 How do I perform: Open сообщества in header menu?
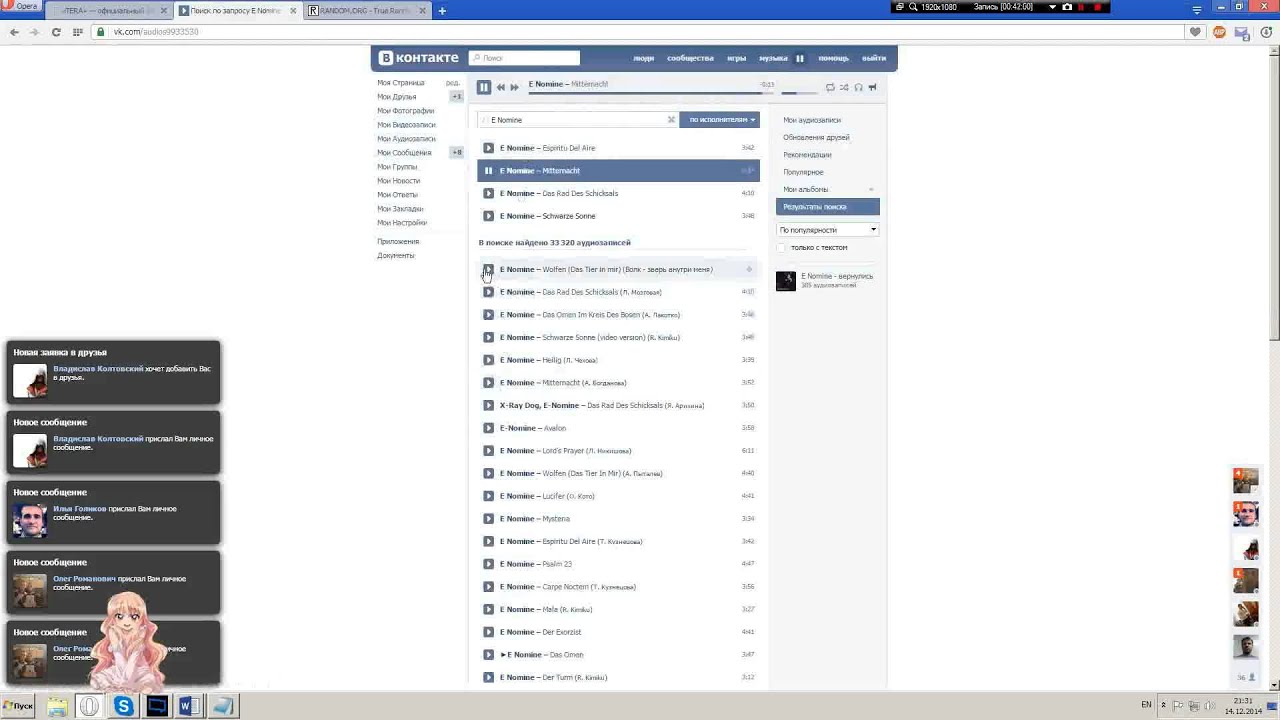tap(690, 58)
